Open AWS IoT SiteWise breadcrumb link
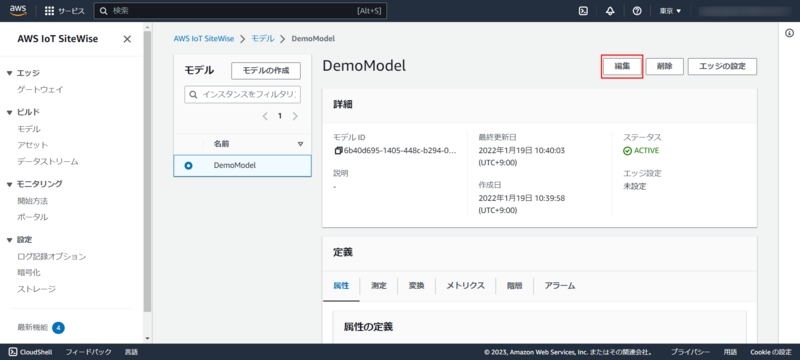 point(204,39)
